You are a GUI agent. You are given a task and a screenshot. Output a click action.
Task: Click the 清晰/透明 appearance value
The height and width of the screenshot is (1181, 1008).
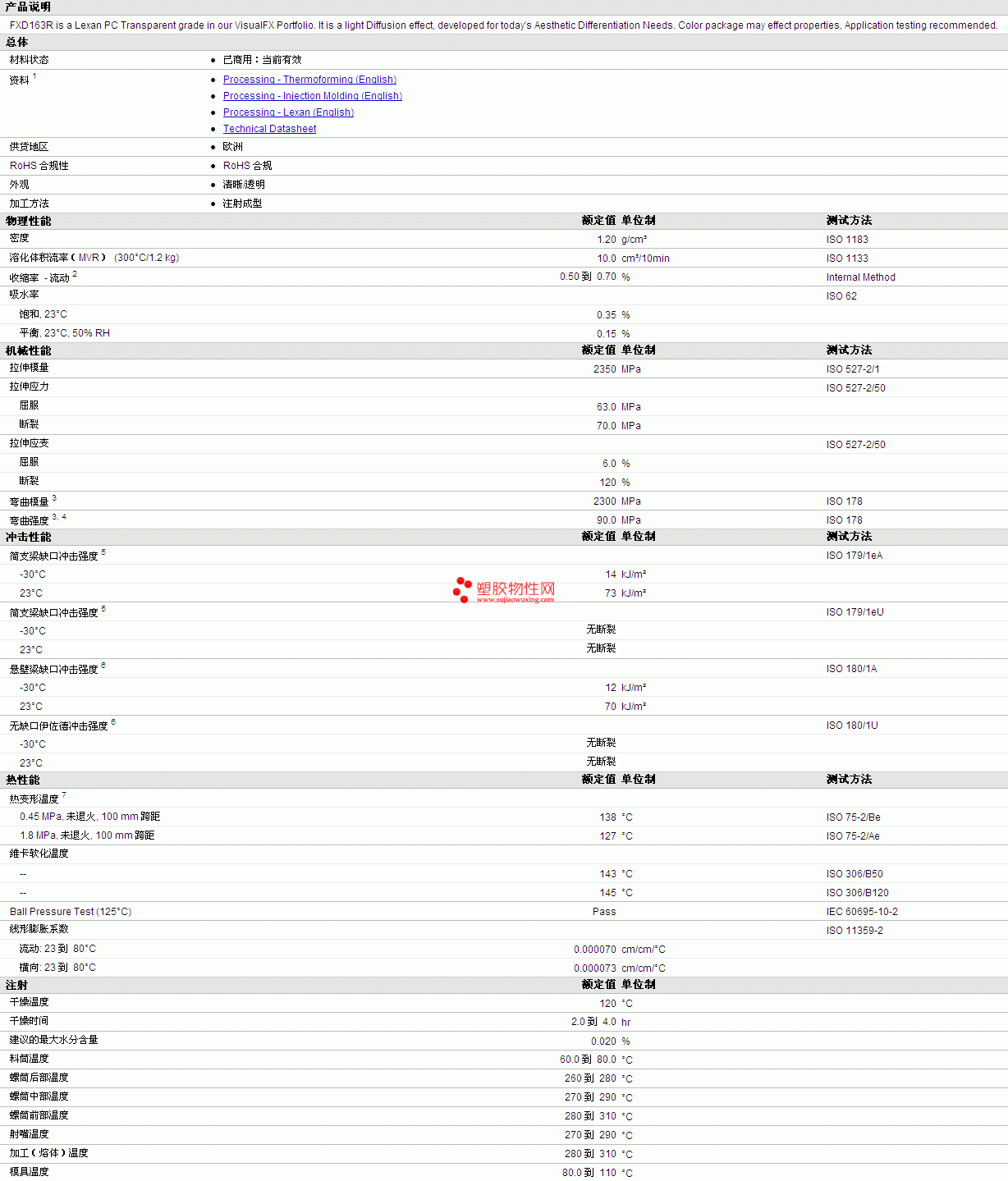[x=244, y=185]
